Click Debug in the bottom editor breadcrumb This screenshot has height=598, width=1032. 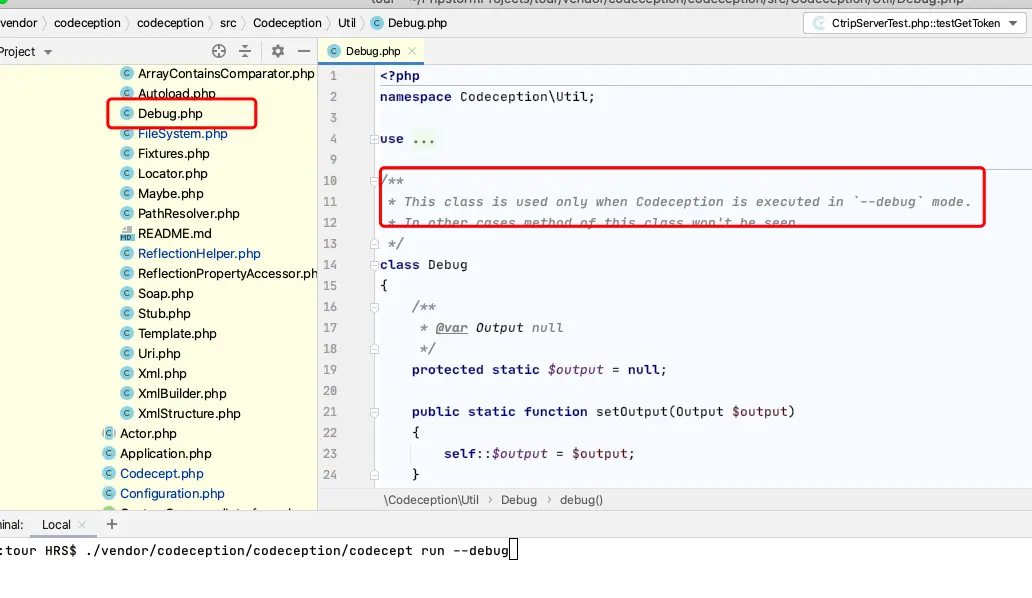pyautogui.click(x=519, y=500)
